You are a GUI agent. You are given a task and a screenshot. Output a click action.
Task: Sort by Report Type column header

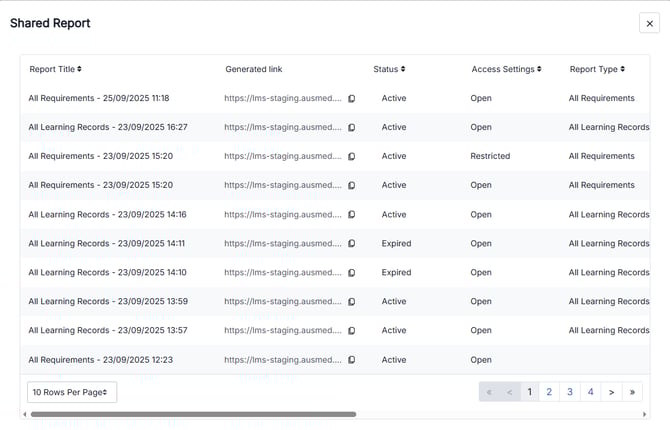pyautogui.click(x=597, y=69)
